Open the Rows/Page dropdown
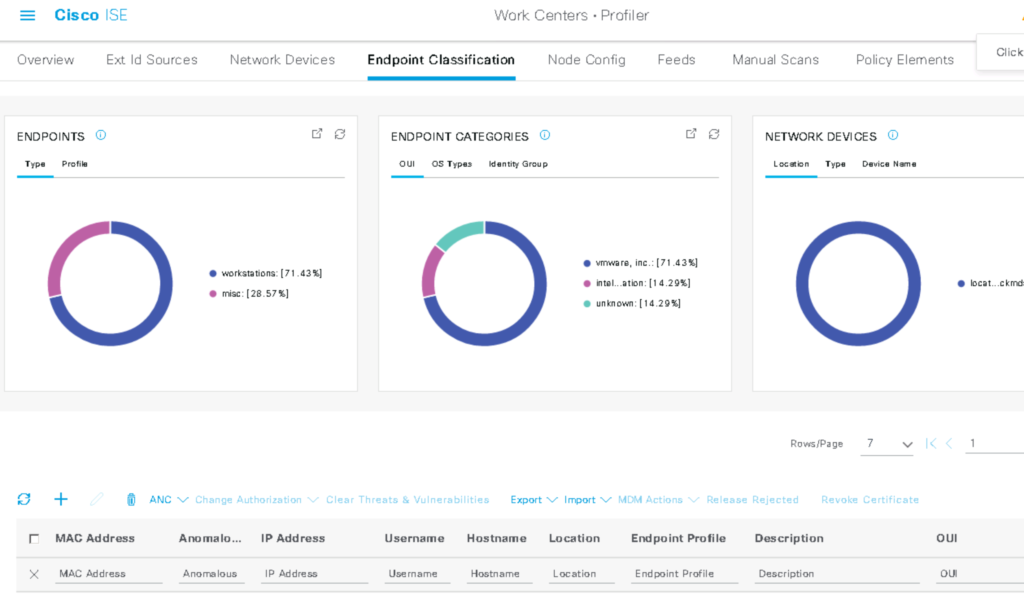Screen dimensions: 1024x599 coord(889,444)
